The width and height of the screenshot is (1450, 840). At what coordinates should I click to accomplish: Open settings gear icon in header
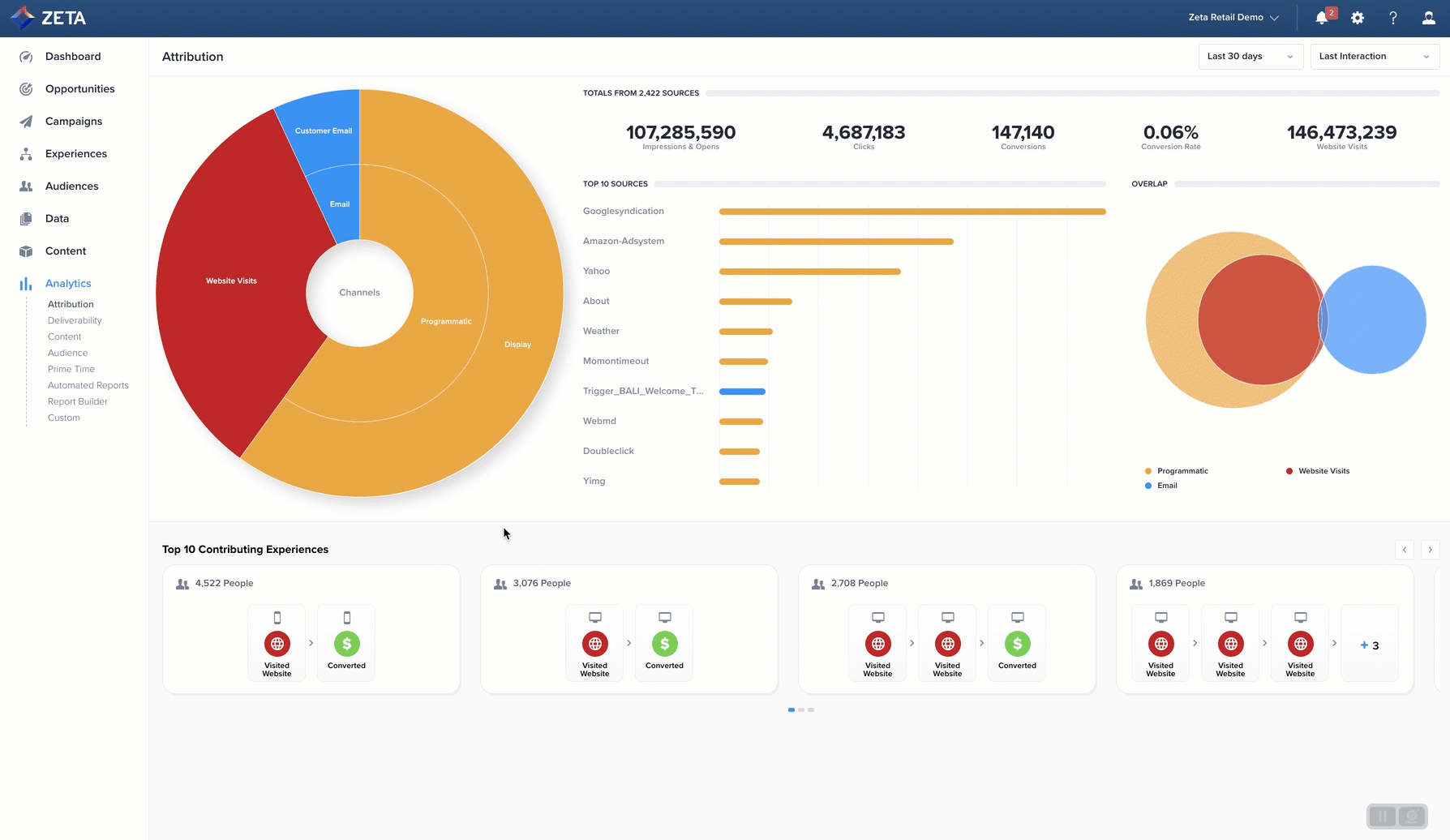coord(1358,18)
